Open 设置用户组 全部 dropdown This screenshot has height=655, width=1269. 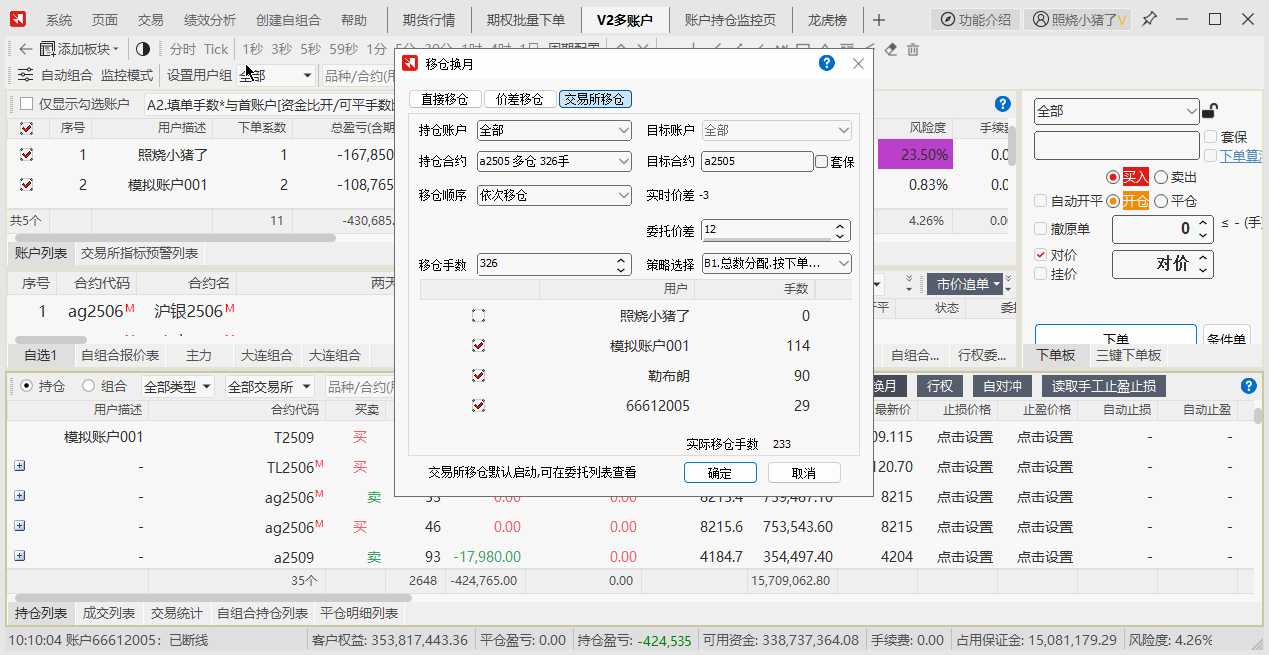[x=276, y=75]
